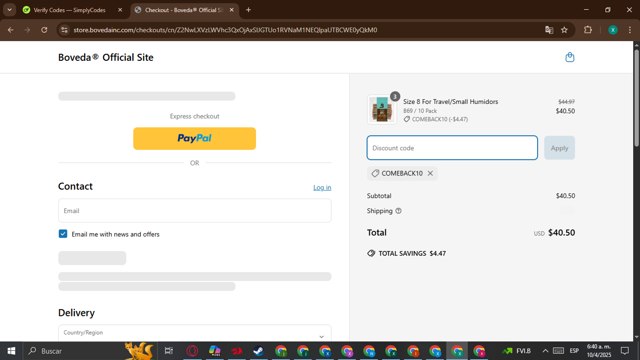
Task: Open Steam from the taskbar
Action: (258, 351)
